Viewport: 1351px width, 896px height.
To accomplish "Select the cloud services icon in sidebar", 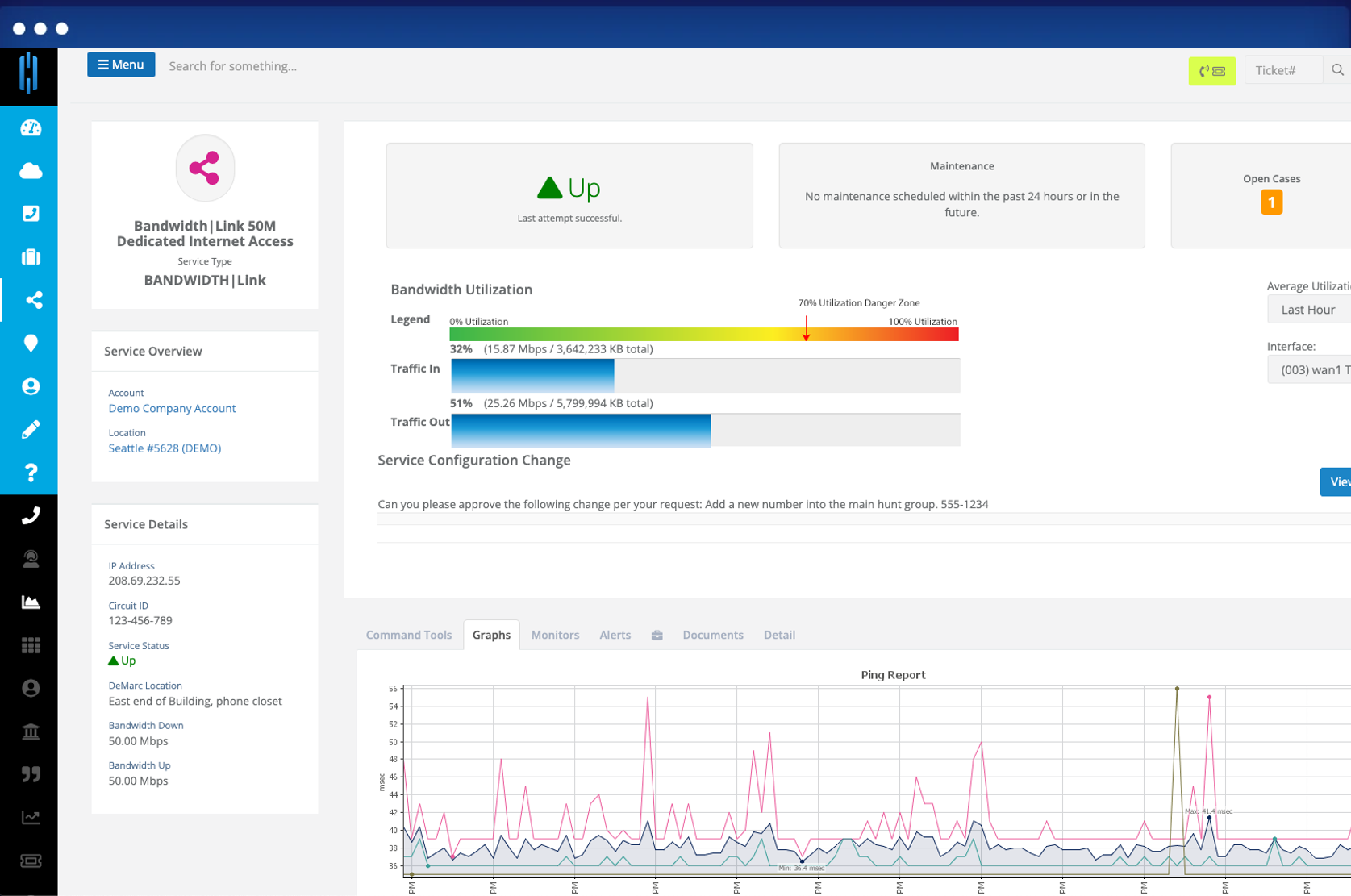I will [x=30, y=170].
